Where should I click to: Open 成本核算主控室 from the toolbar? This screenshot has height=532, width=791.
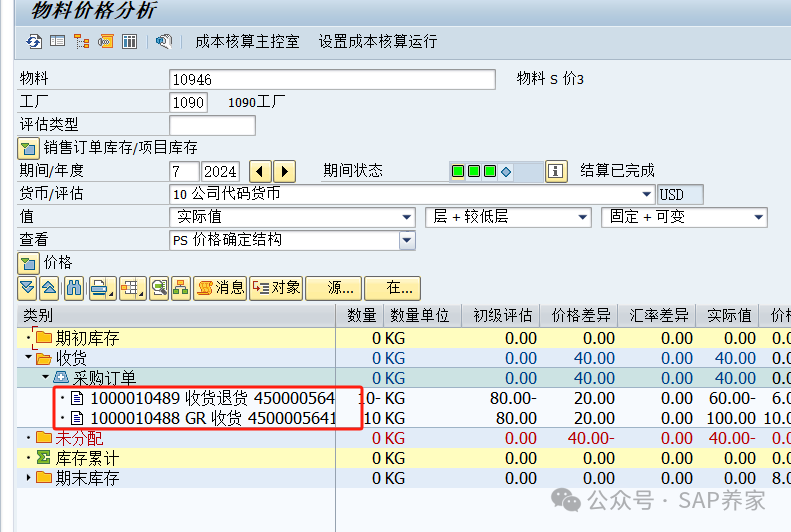pyautogui.click(x=247, y=41)
